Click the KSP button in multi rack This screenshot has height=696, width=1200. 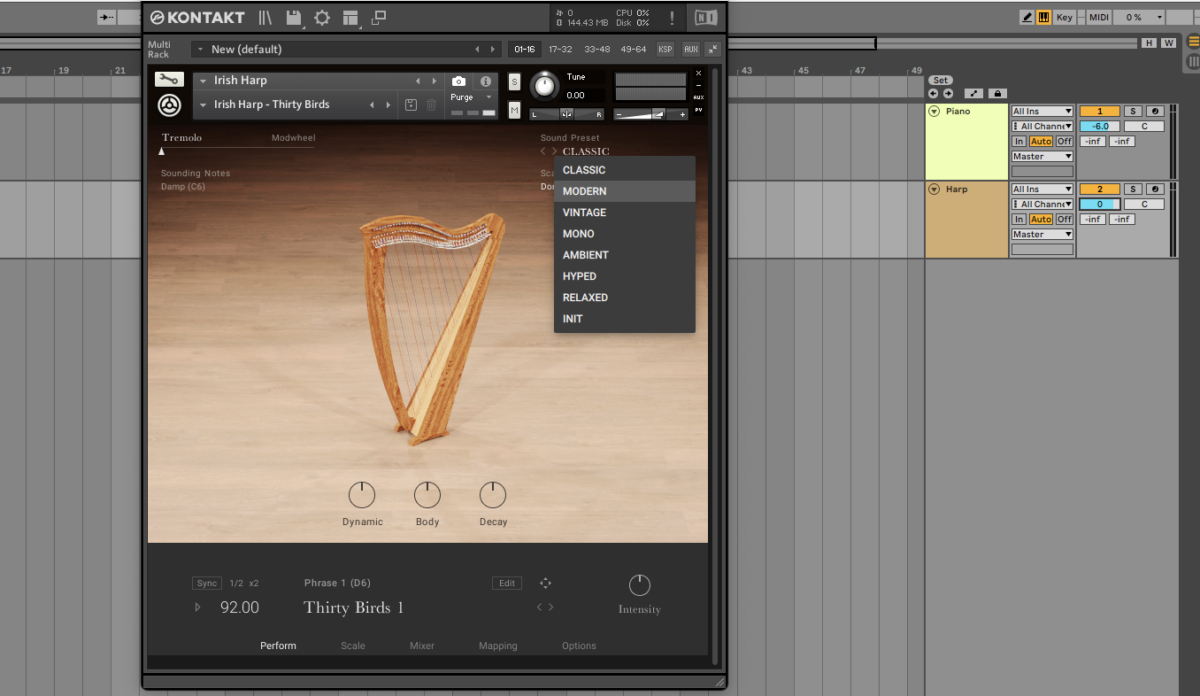click(x=665, y=49)
